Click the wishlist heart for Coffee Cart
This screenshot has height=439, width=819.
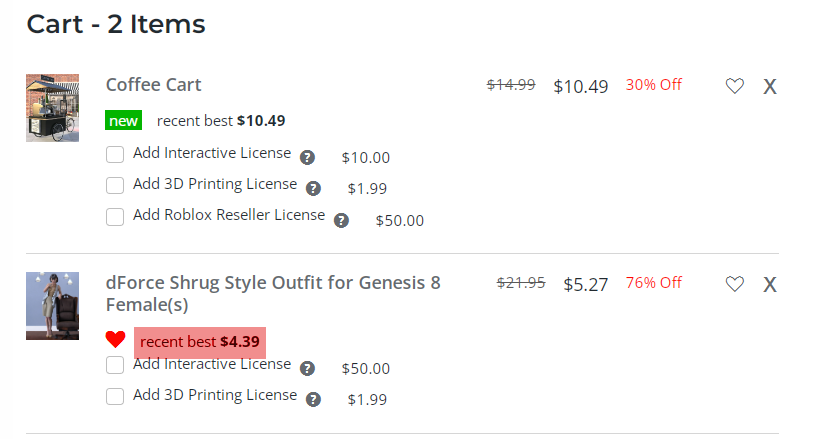coord(735,86)
